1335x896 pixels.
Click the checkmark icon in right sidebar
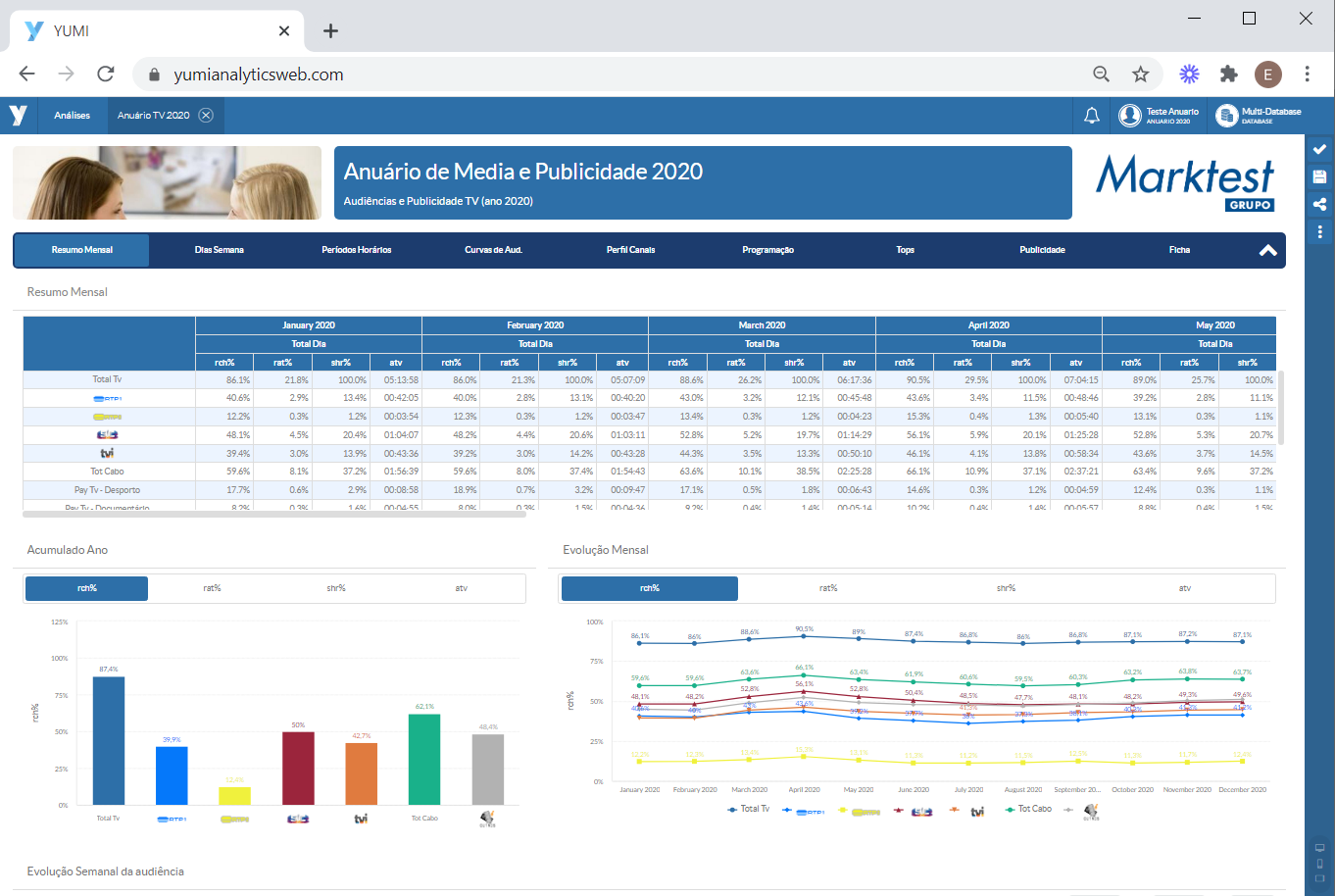click(x=1319, y=149)
